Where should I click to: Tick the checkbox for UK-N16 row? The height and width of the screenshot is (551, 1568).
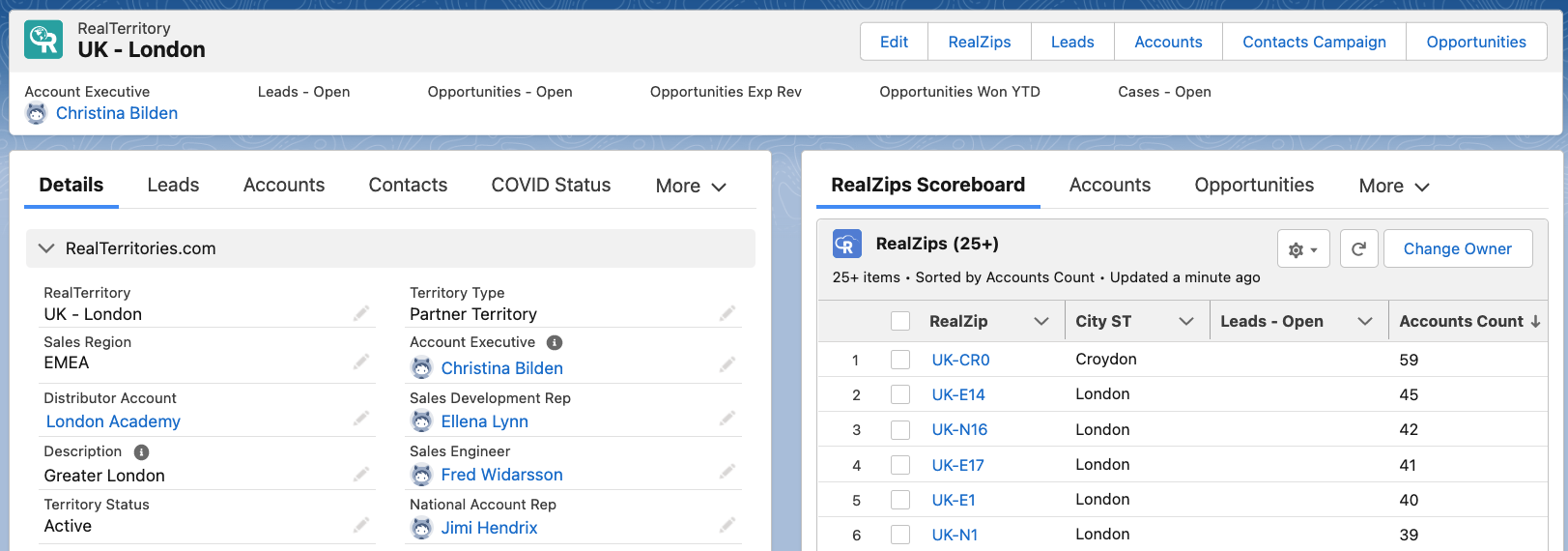pyautogui.click(x=900, y=430)
